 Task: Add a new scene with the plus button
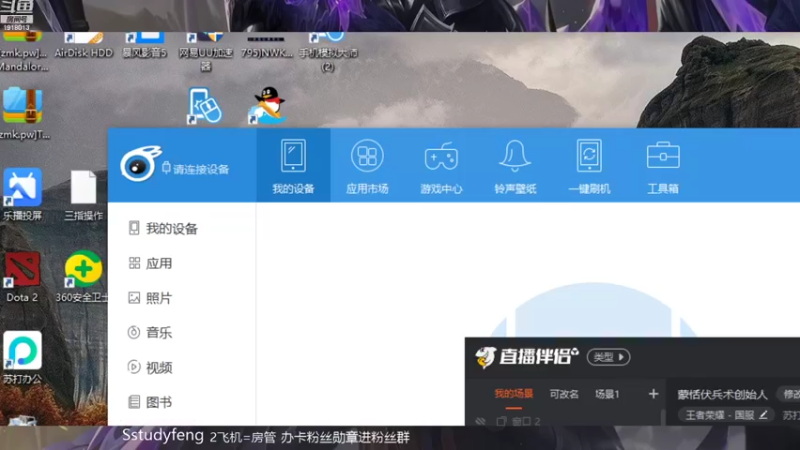(x=653, y=394)
